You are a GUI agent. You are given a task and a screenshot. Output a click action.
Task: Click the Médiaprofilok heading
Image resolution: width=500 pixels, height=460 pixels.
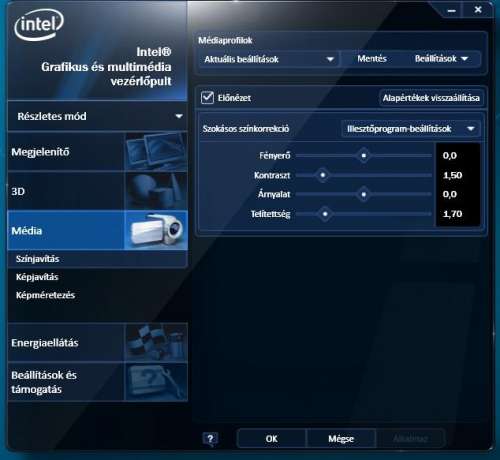[225, 41]
